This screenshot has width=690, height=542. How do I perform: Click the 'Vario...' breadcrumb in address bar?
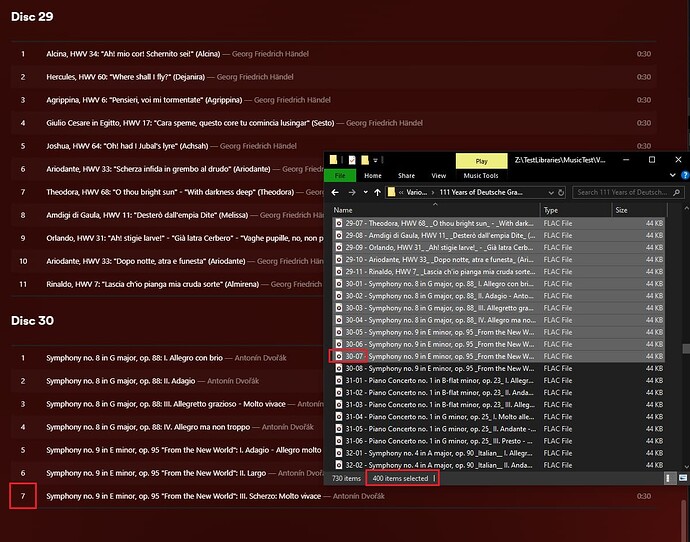point(416,192)
